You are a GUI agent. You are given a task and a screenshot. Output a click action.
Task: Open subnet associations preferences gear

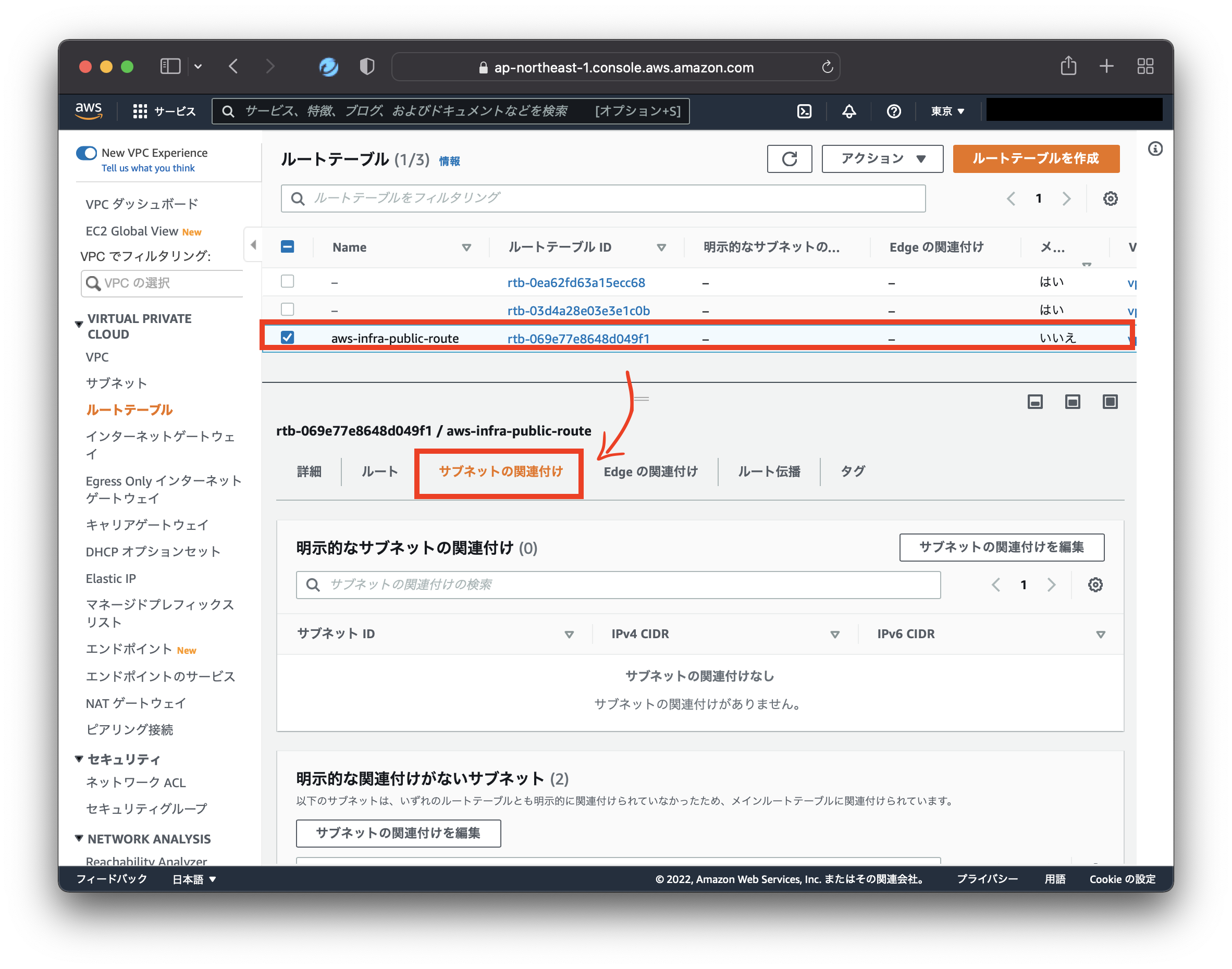[1094, 585]
